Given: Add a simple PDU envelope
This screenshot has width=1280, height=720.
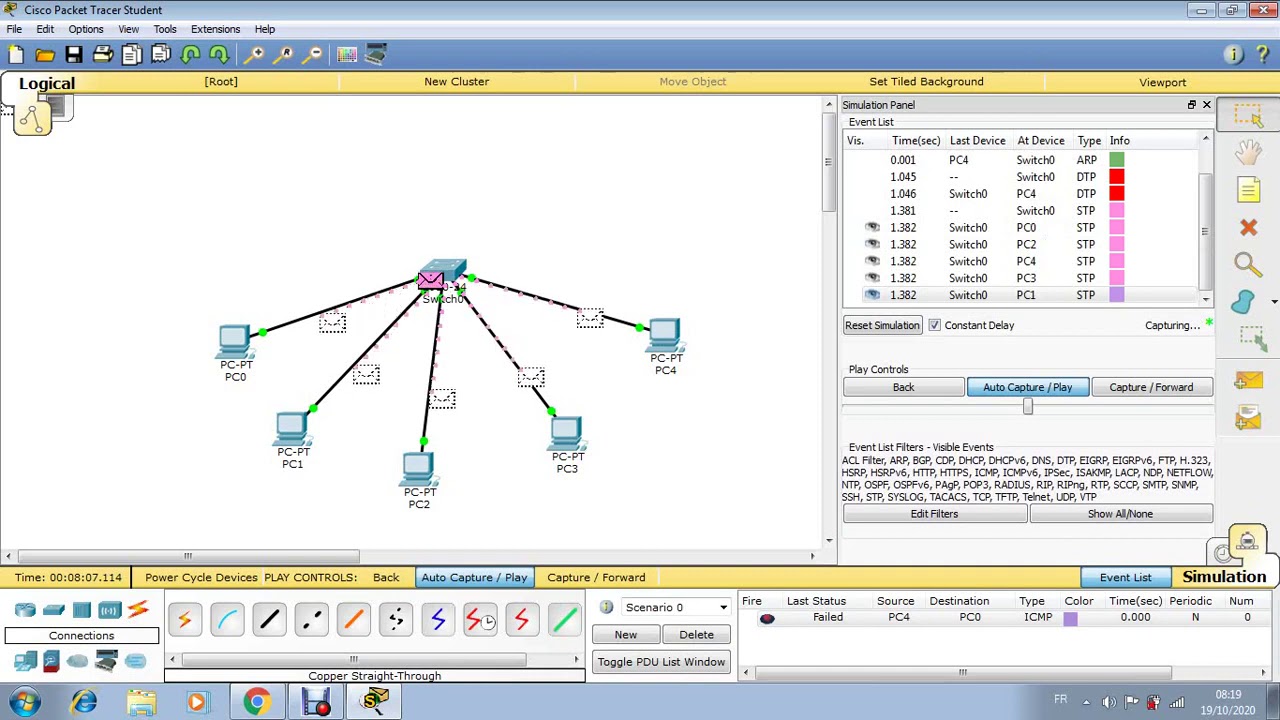Looking at the screenshot, I should [1247, 381].
